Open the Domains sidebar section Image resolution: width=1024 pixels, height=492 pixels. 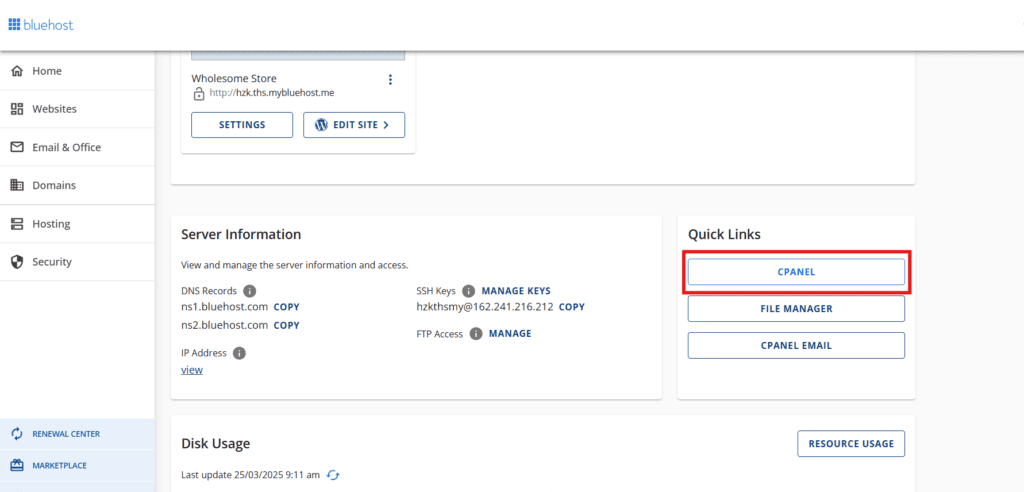(x=77, y=186)
